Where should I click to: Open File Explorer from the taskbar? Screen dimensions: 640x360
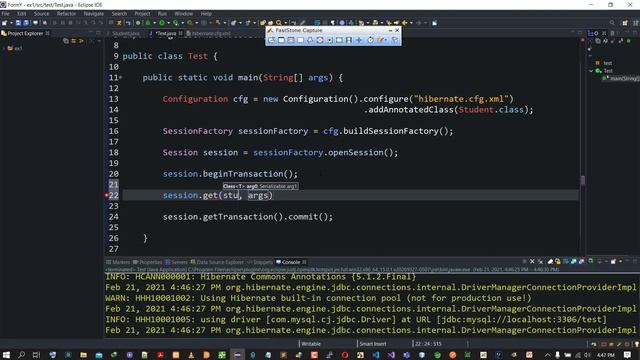[83, 355]
